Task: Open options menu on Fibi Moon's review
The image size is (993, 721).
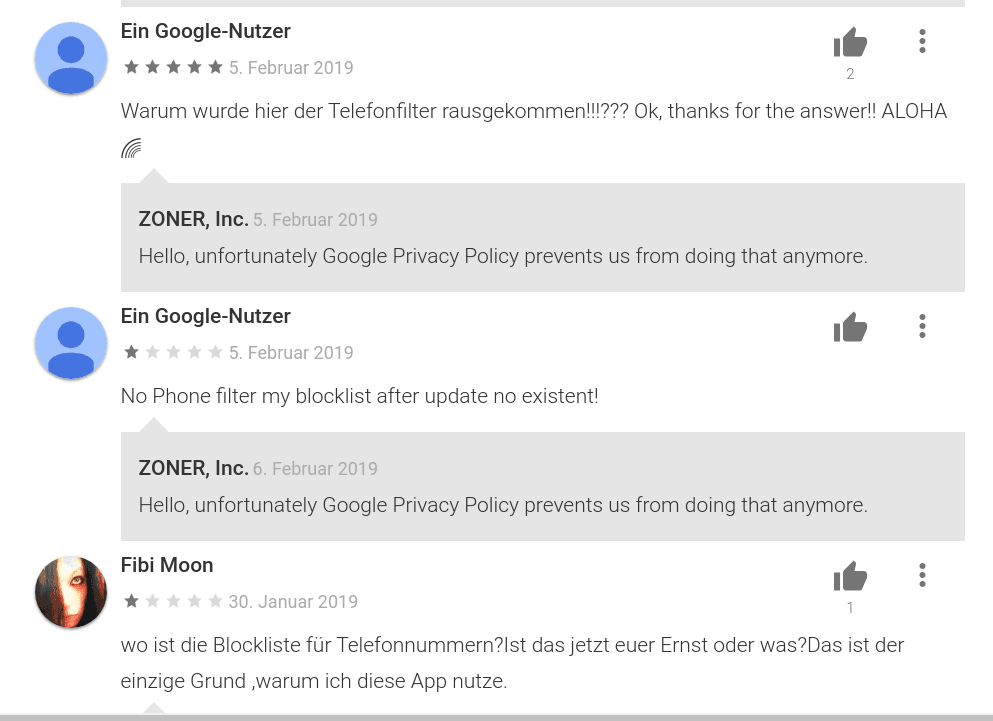Action: (x=922, y=575)
